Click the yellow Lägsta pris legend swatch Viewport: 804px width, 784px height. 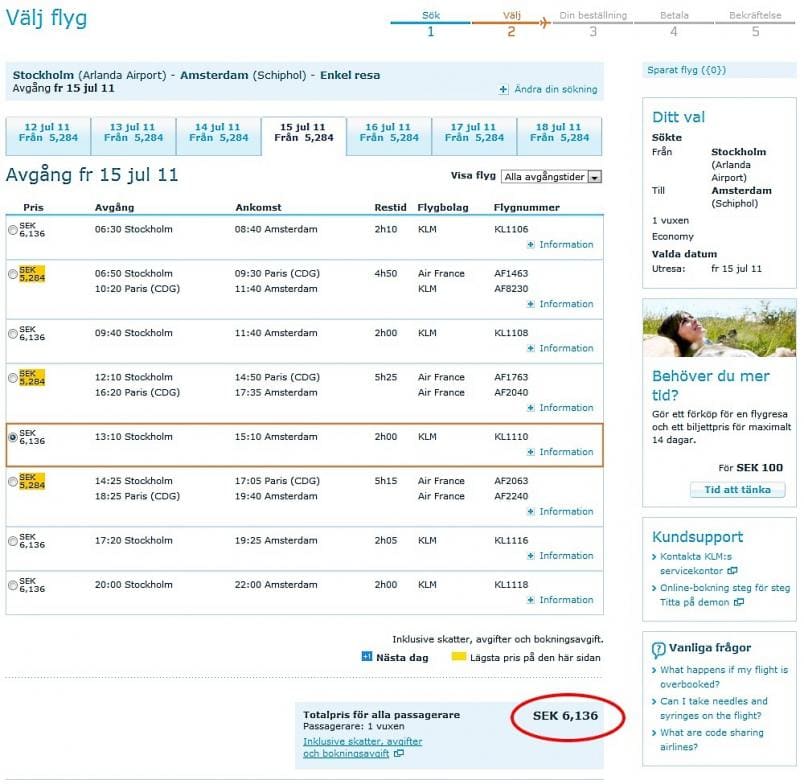[459, 657]
